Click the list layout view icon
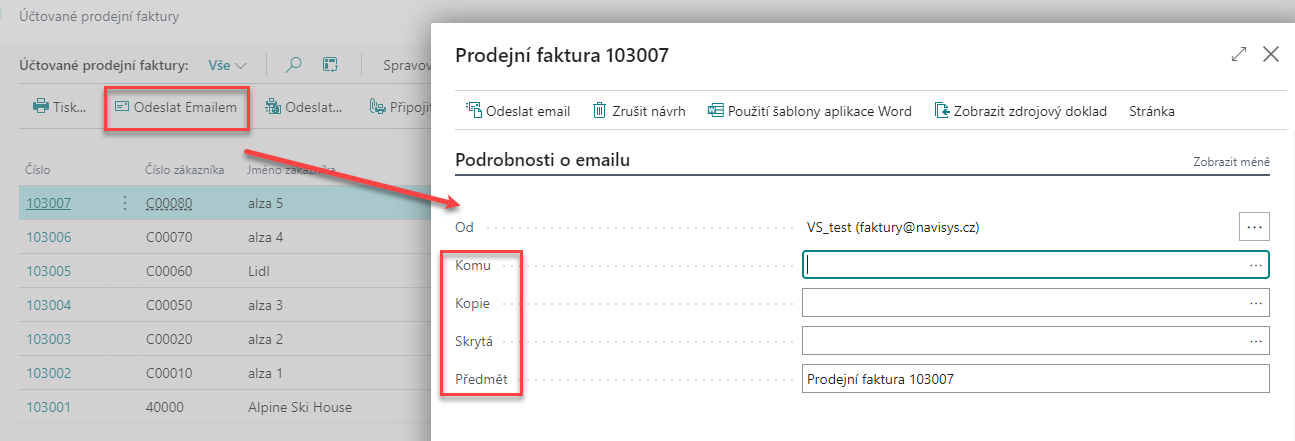Screen dimensions: 1295x441 click(329, 65)
